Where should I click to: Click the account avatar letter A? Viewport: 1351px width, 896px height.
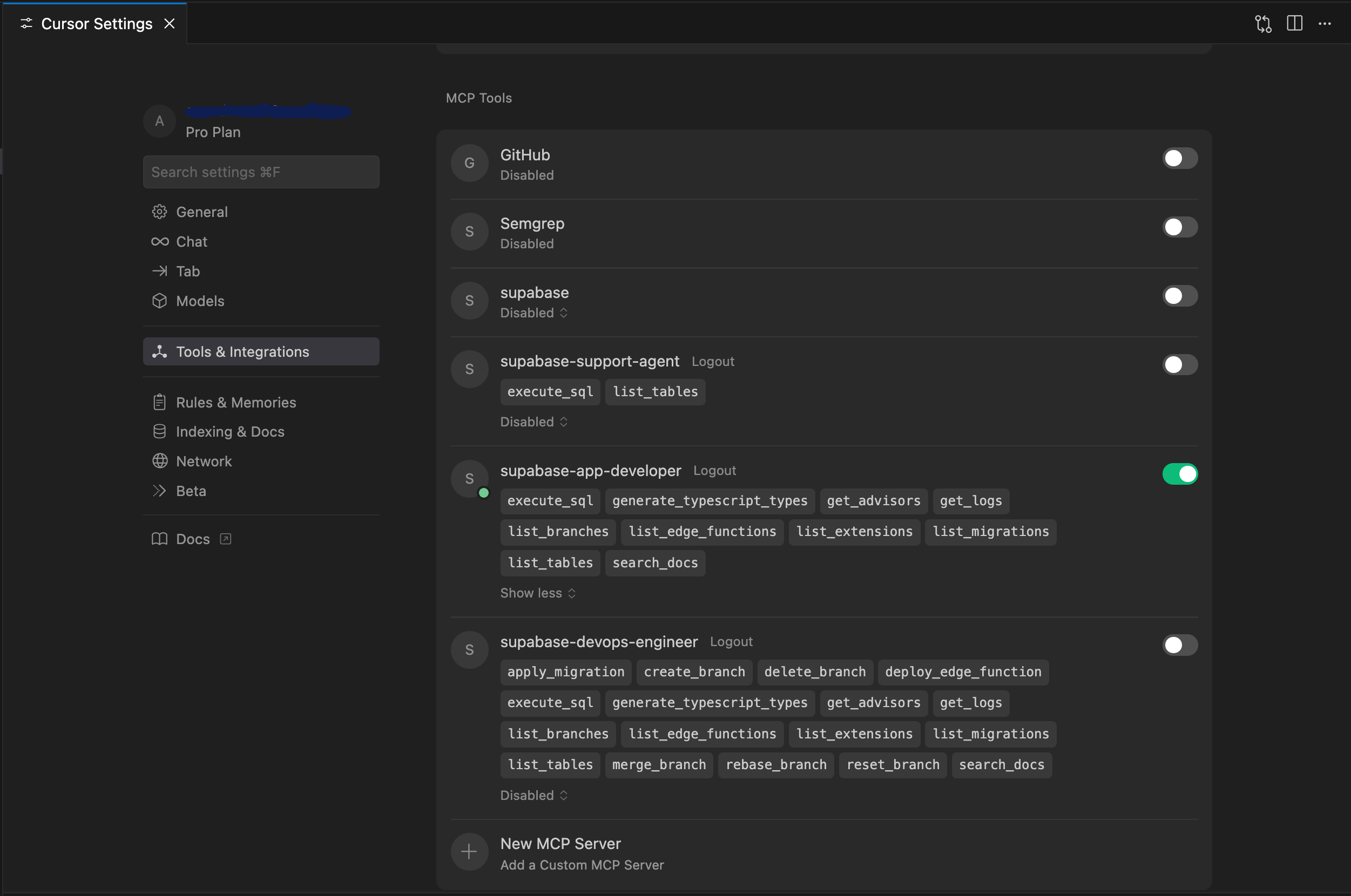(x=159, y=120)
